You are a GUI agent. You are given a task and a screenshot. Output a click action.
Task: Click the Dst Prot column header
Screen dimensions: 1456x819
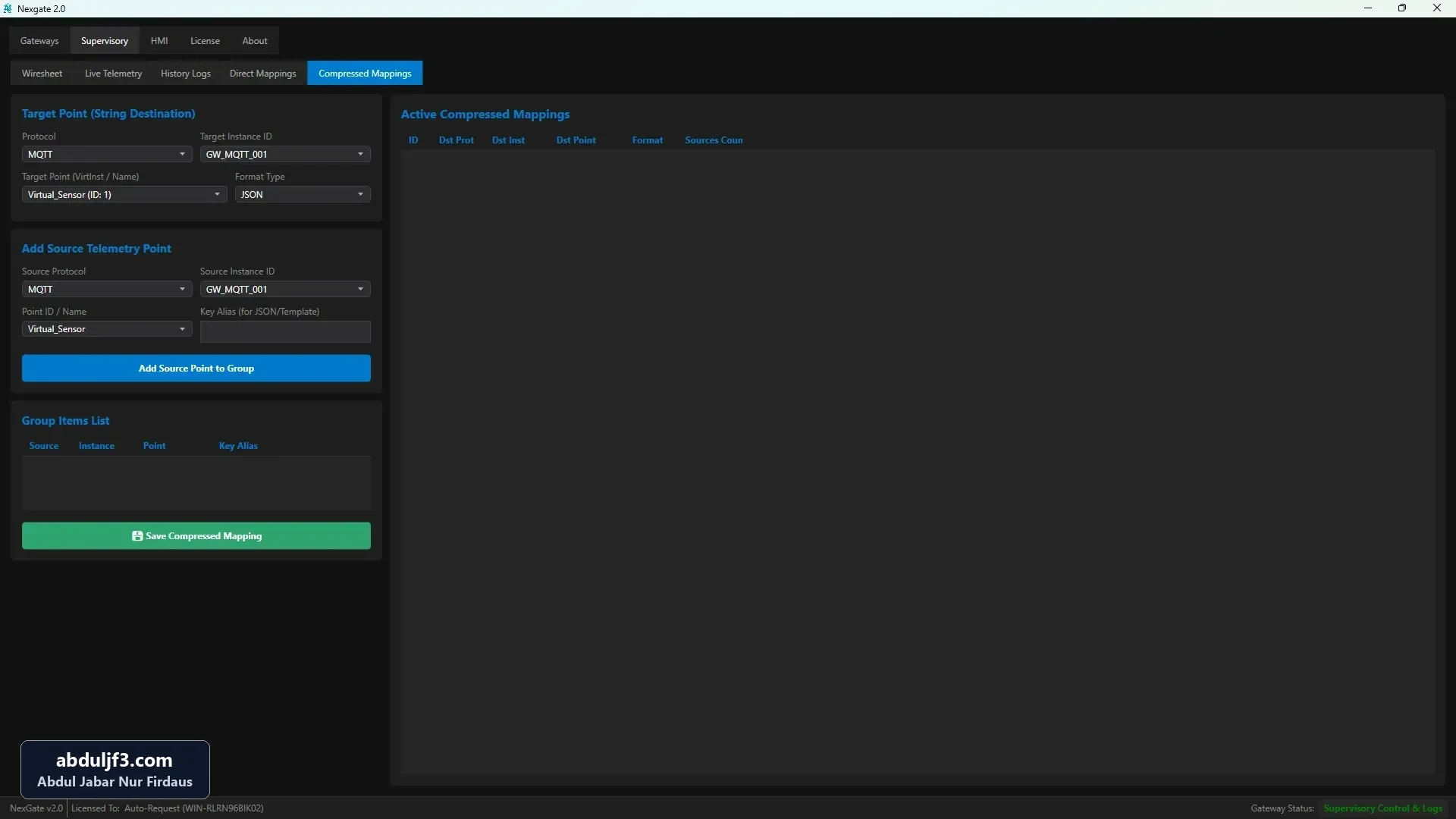[x=457, y=140]
